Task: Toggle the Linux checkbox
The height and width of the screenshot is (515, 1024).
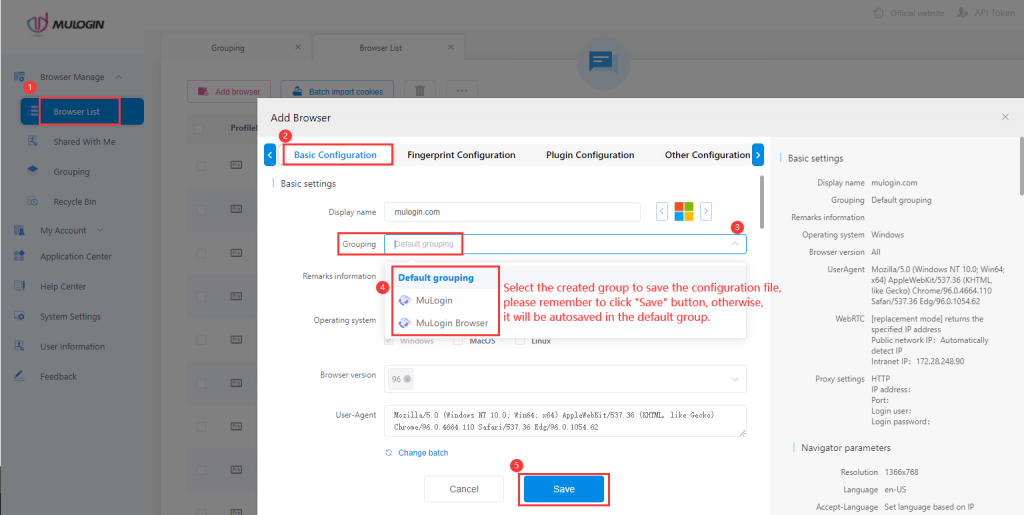Action: coord(520,341)
